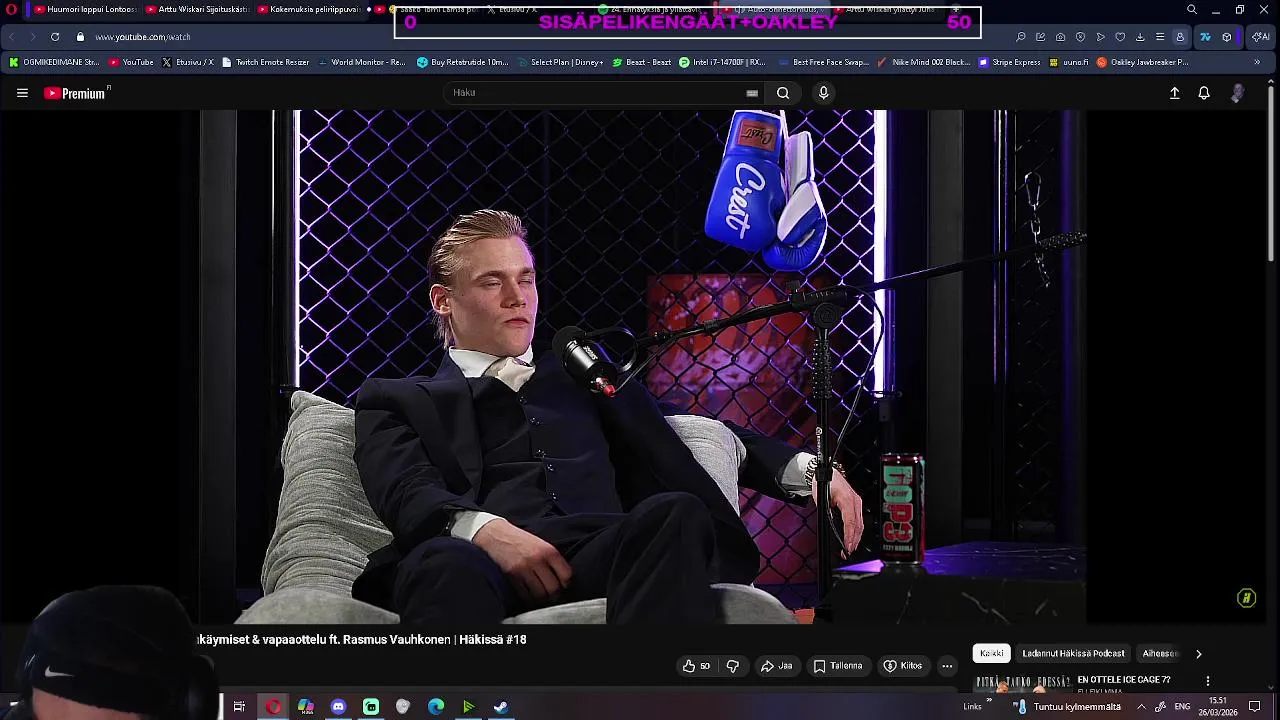Open the upload video icon
The width and height of the screenshot is (1280, 720).
tap(1175, 93)
